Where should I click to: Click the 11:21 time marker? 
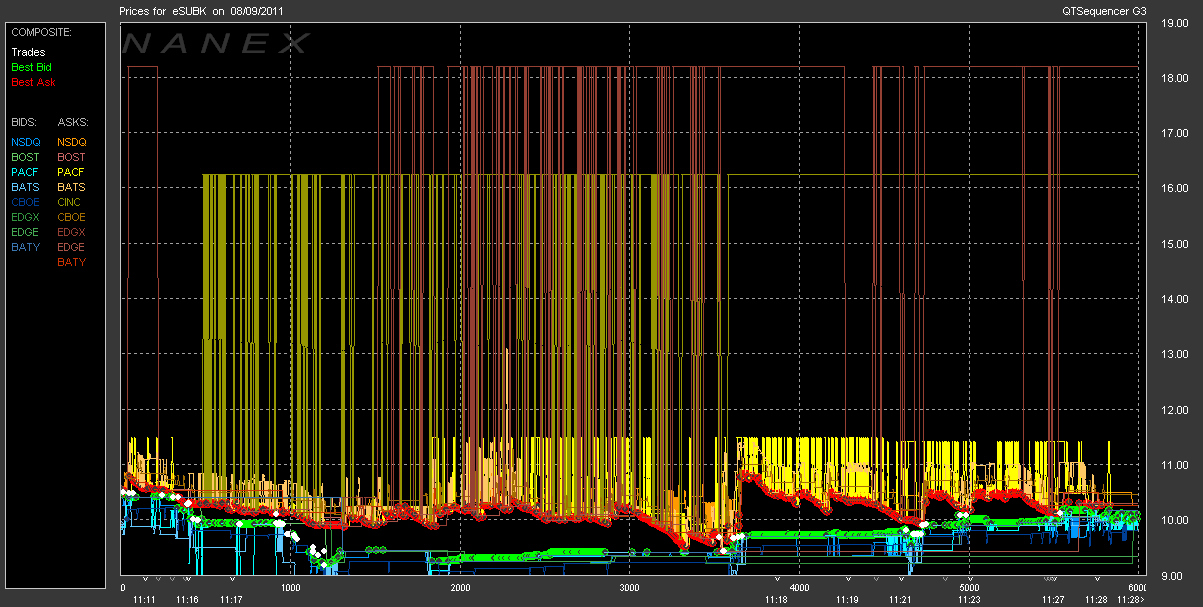pyautogui.click(x=902, y=599)
